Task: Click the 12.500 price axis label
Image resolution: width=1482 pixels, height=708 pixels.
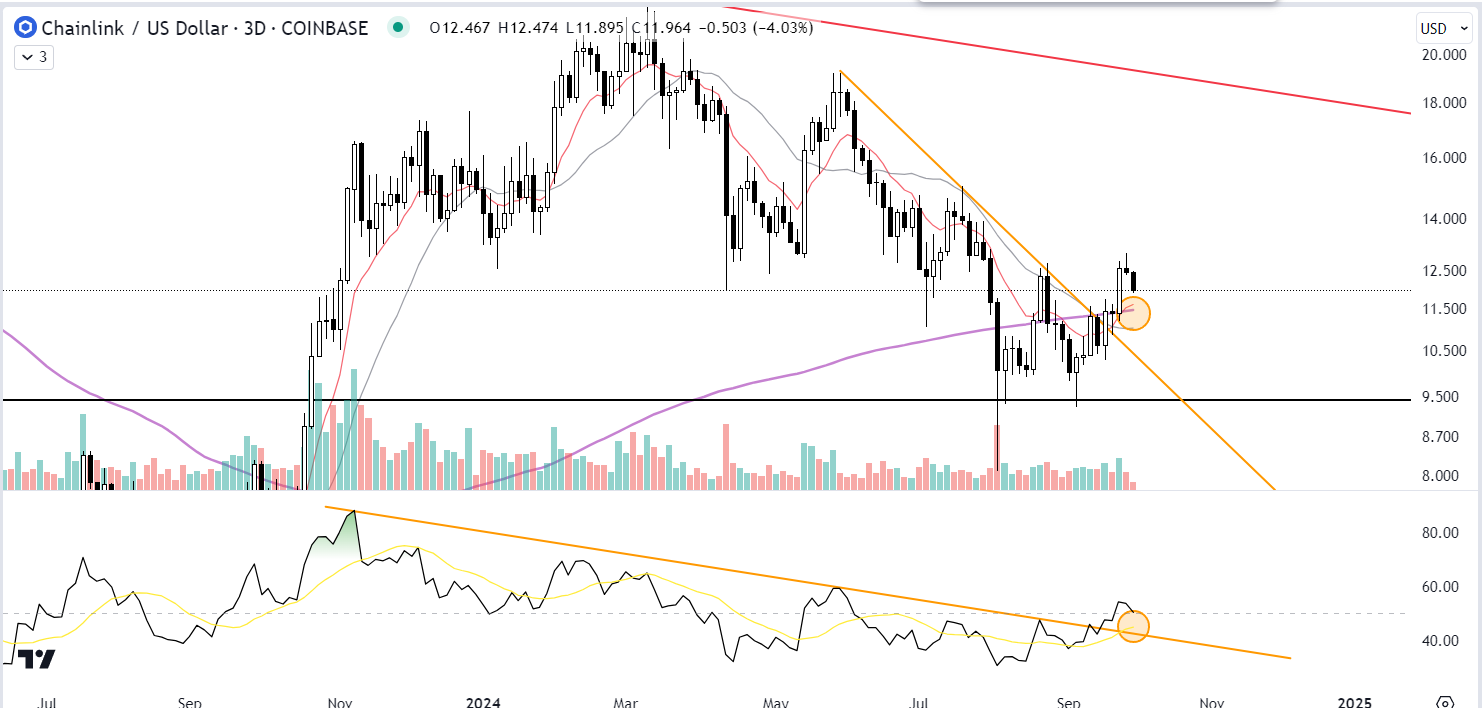Action: (x=1443, y=270)
